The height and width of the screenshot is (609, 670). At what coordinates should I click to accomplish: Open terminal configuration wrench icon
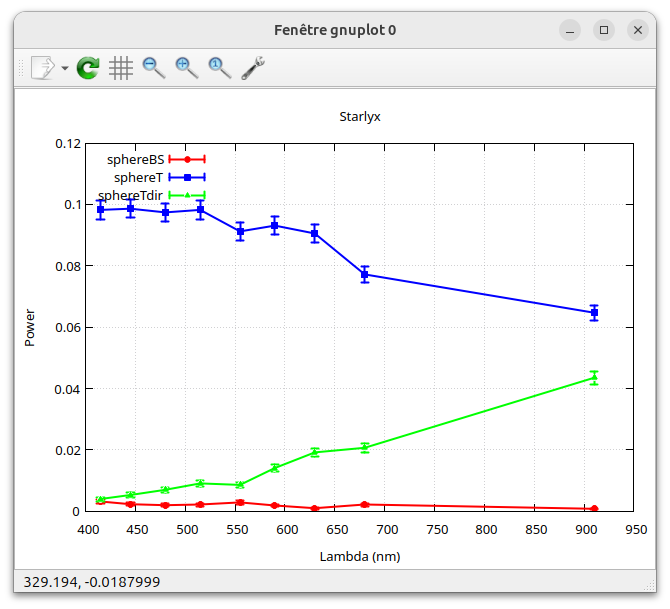(253, 68)
